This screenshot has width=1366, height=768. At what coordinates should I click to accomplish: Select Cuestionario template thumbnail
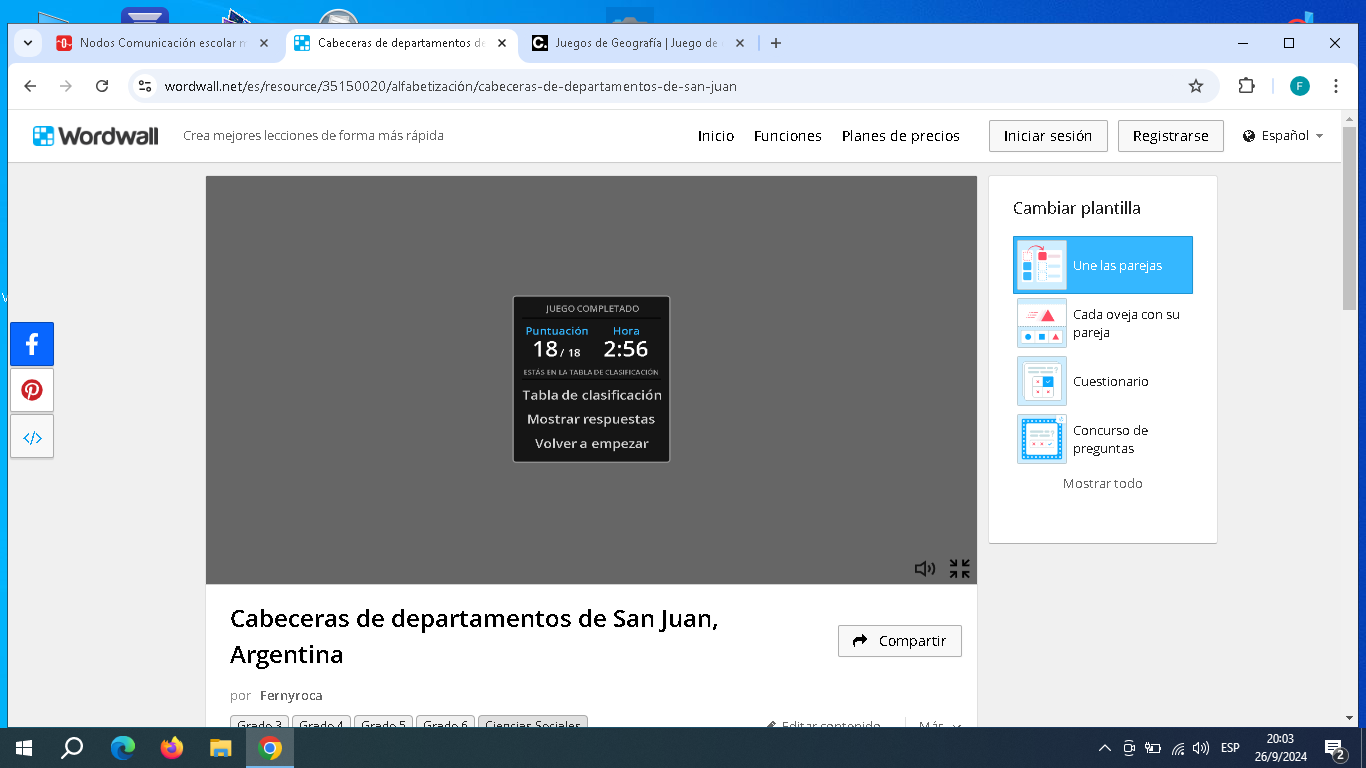1042,381
